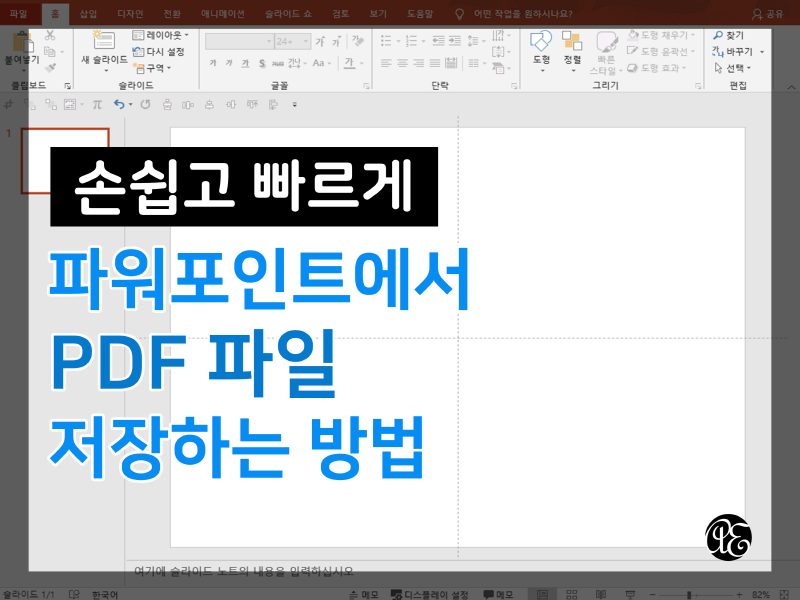
Task: Click the redo repeat circular arrow icon
Action: coord(145,105)
